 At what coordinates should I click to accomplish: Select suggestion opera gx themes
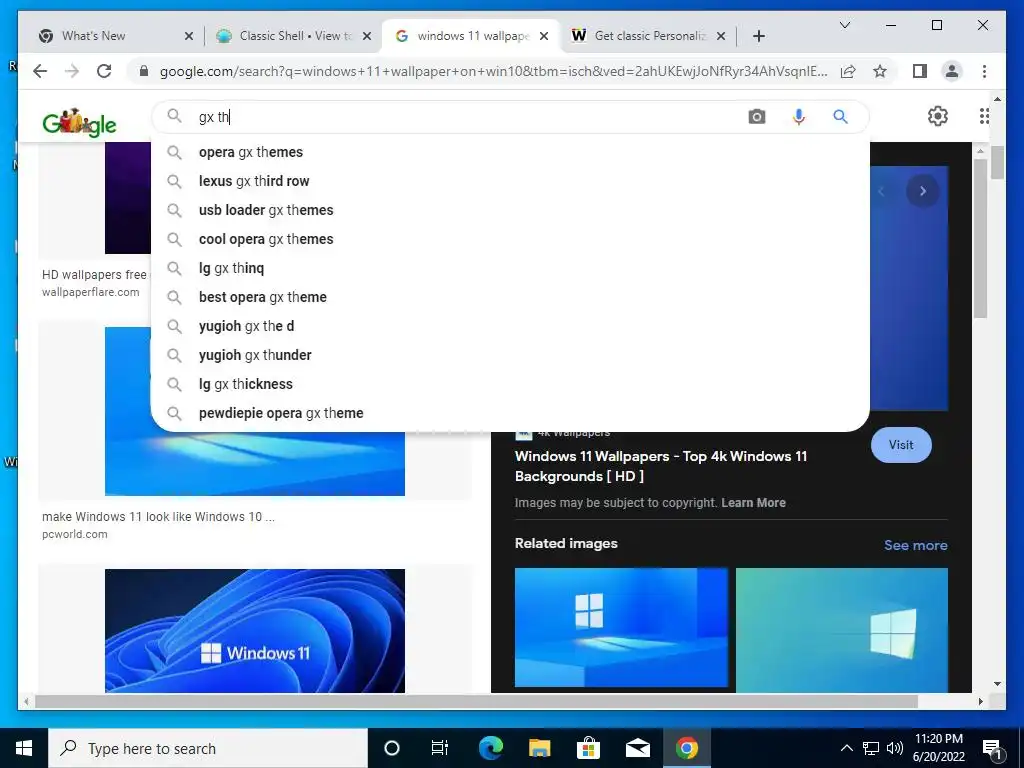coord(510,152)
